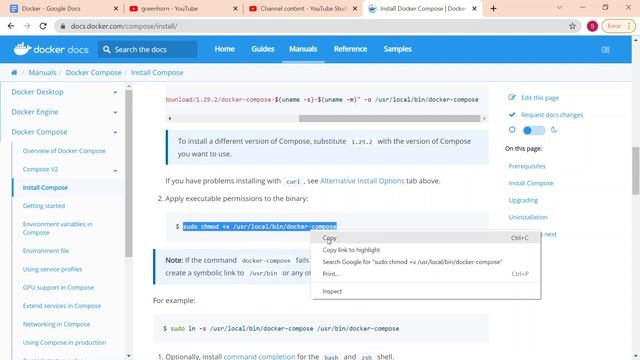
Task: Open a new browser tab with plus
Action: point(493,8)
